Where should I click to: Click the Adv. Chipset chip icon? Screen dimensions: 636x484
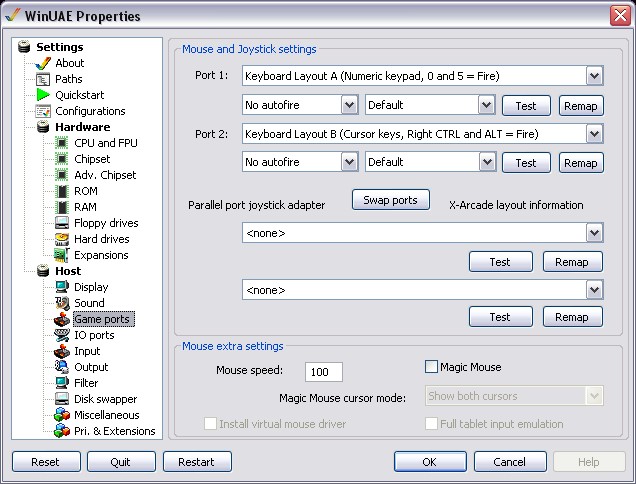tap(62, 175)
